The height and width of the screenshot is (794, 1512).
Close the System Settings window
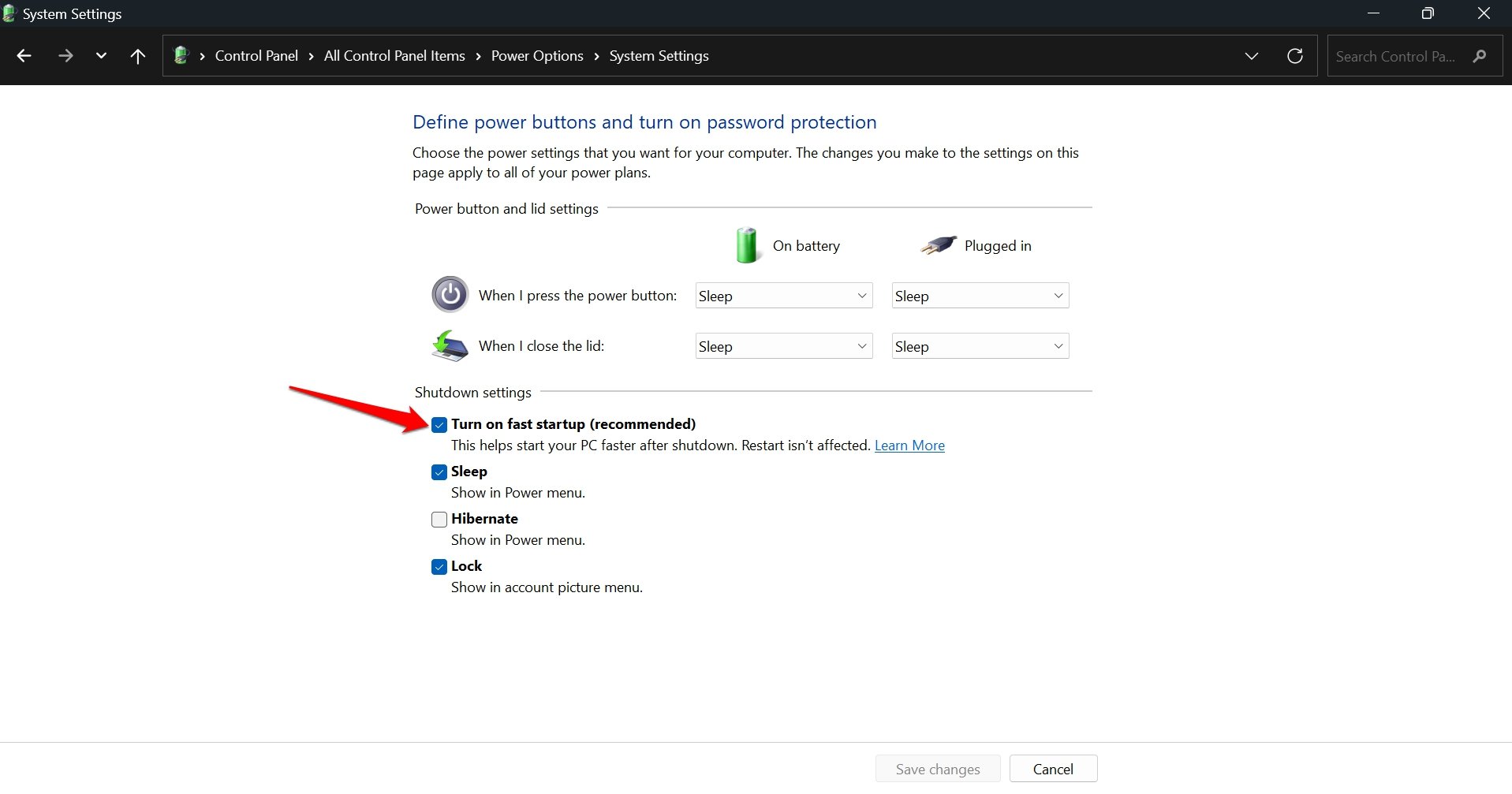click(x=1484, y=13)
